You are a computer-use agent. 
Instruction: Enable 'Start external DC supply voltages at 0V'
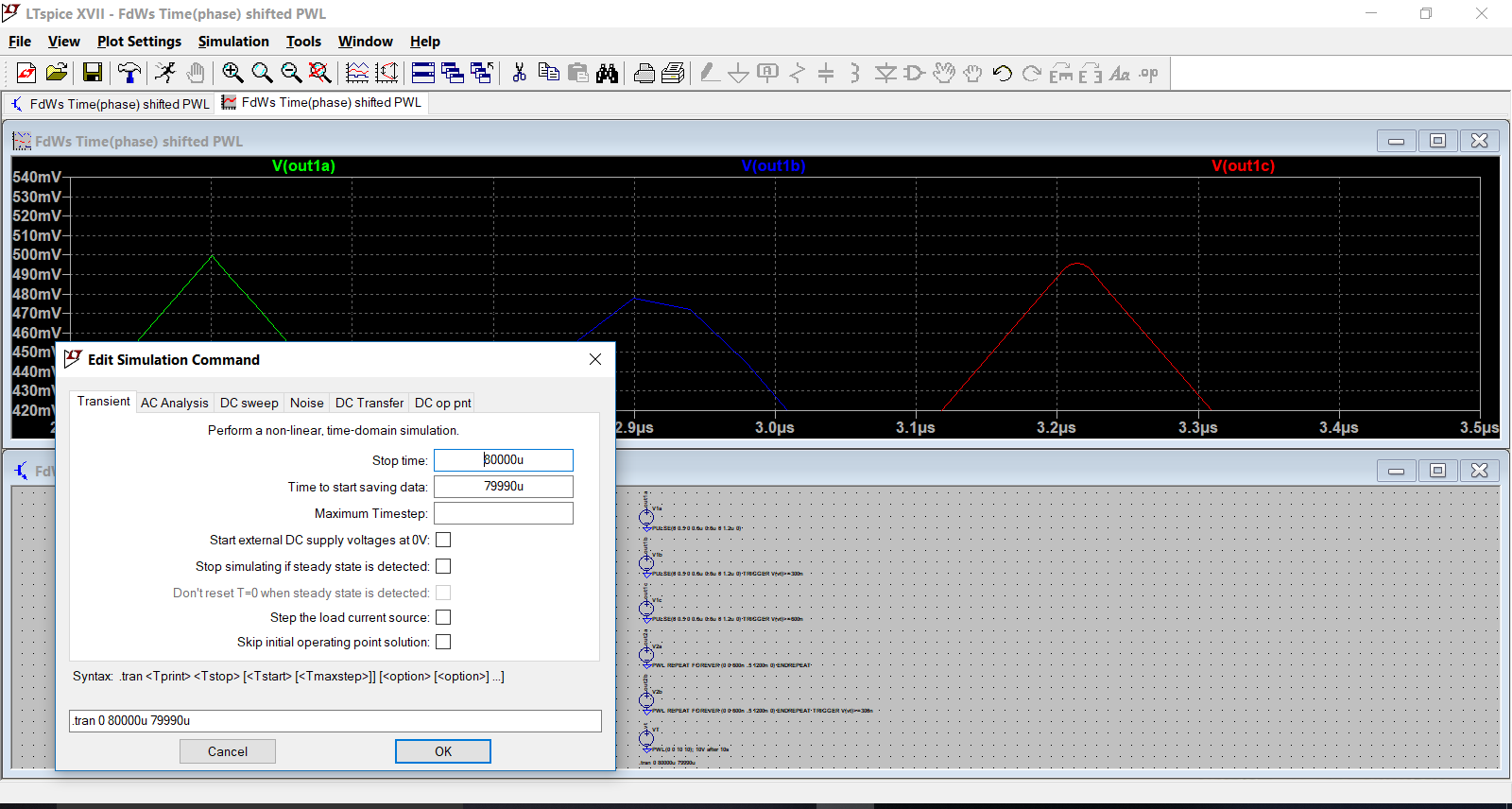coord(443,540)
